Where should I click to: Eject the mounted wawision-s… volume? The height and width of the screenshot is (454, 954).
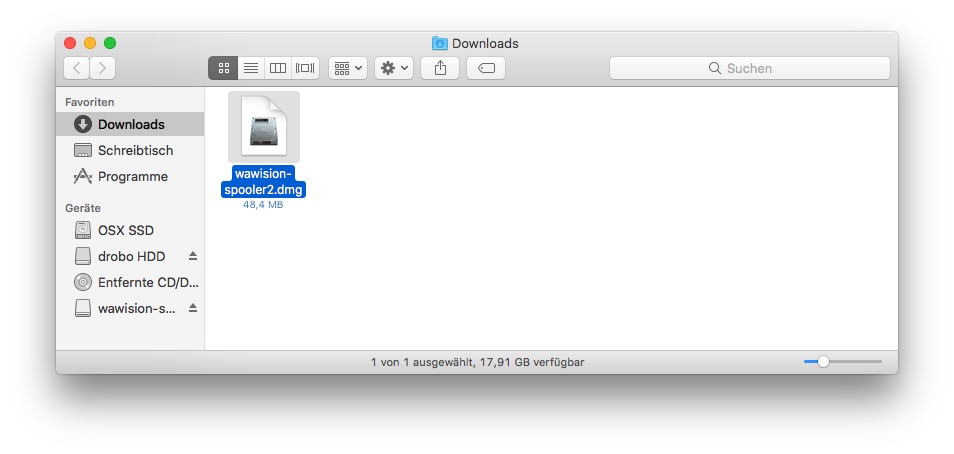tap(193, 308)
